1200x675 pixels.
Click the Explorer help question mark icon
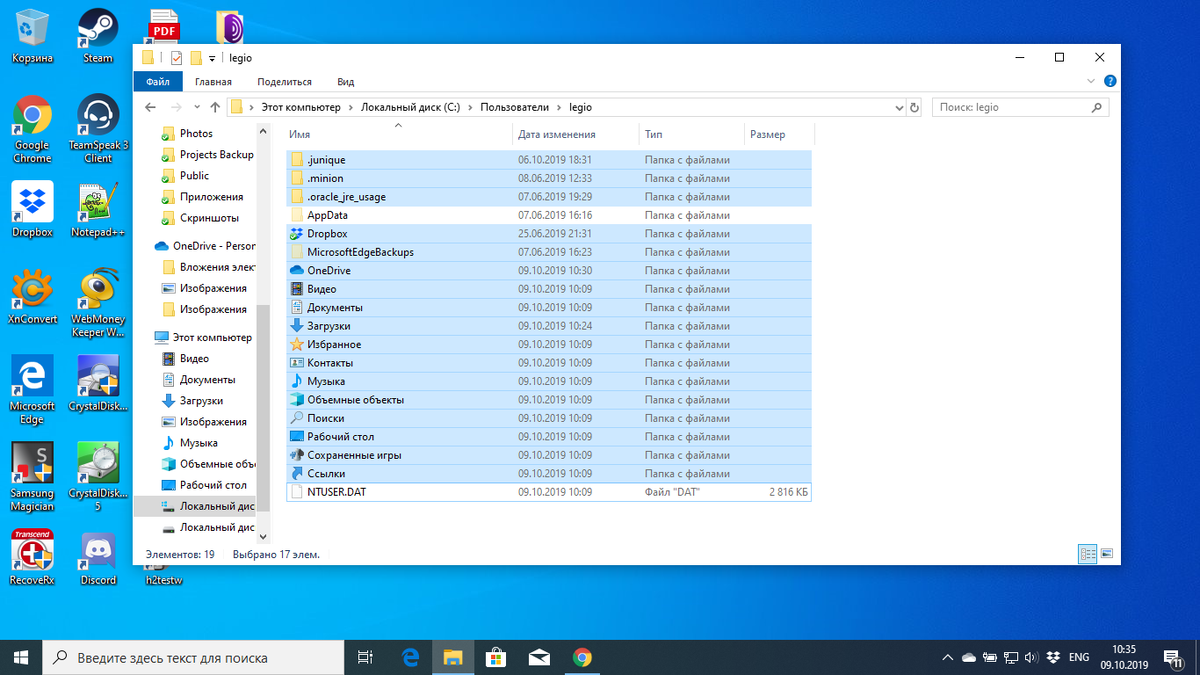[1110, 81]
